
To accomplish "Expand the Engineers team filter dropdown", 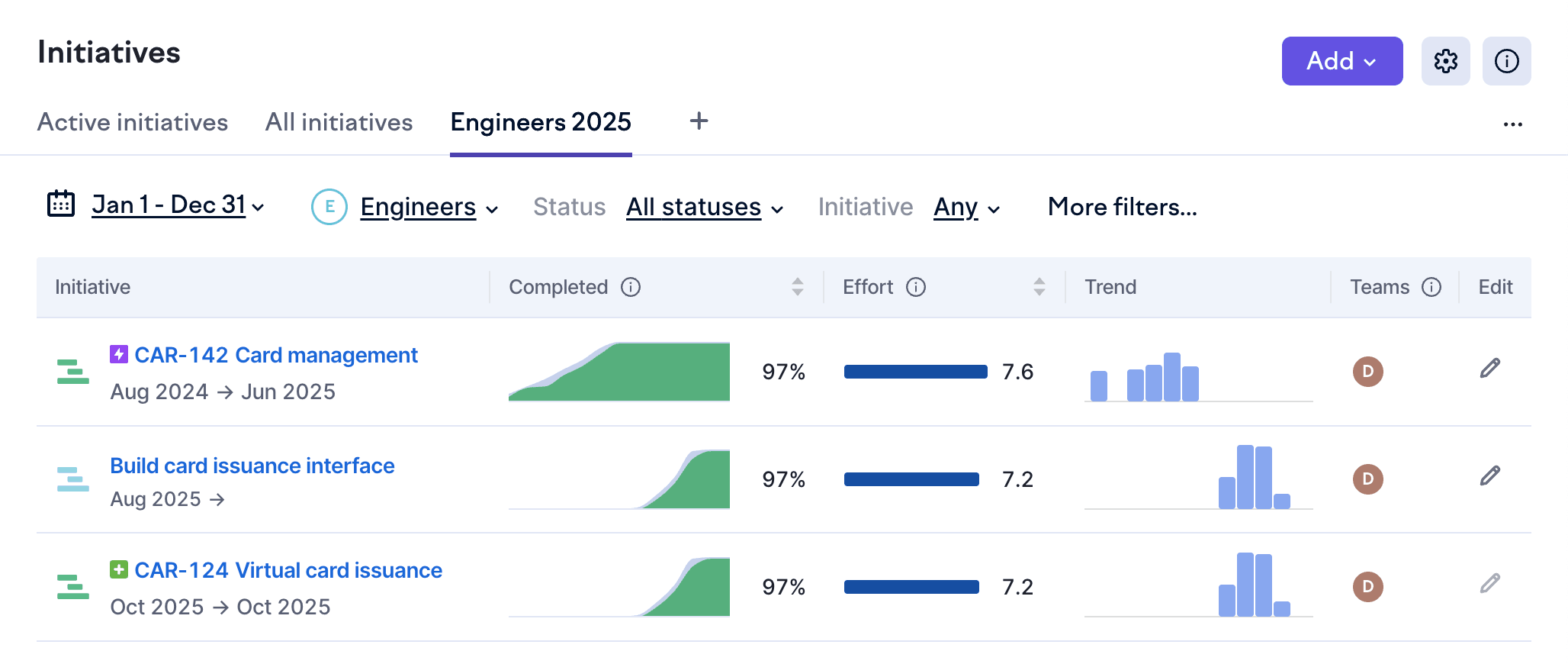I will coord(428,207).
